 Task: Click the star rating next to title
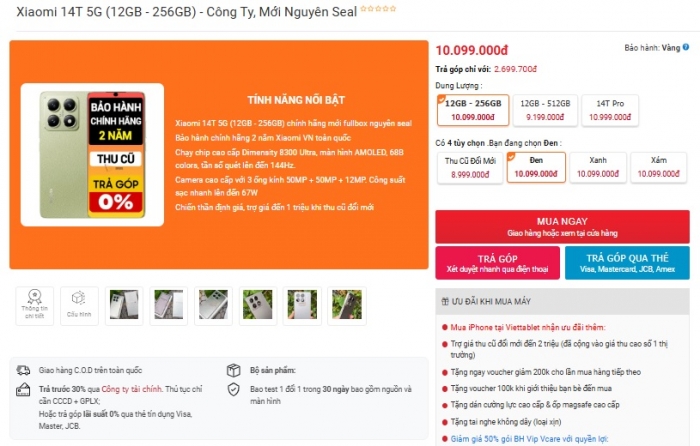(x=378, y=8)
